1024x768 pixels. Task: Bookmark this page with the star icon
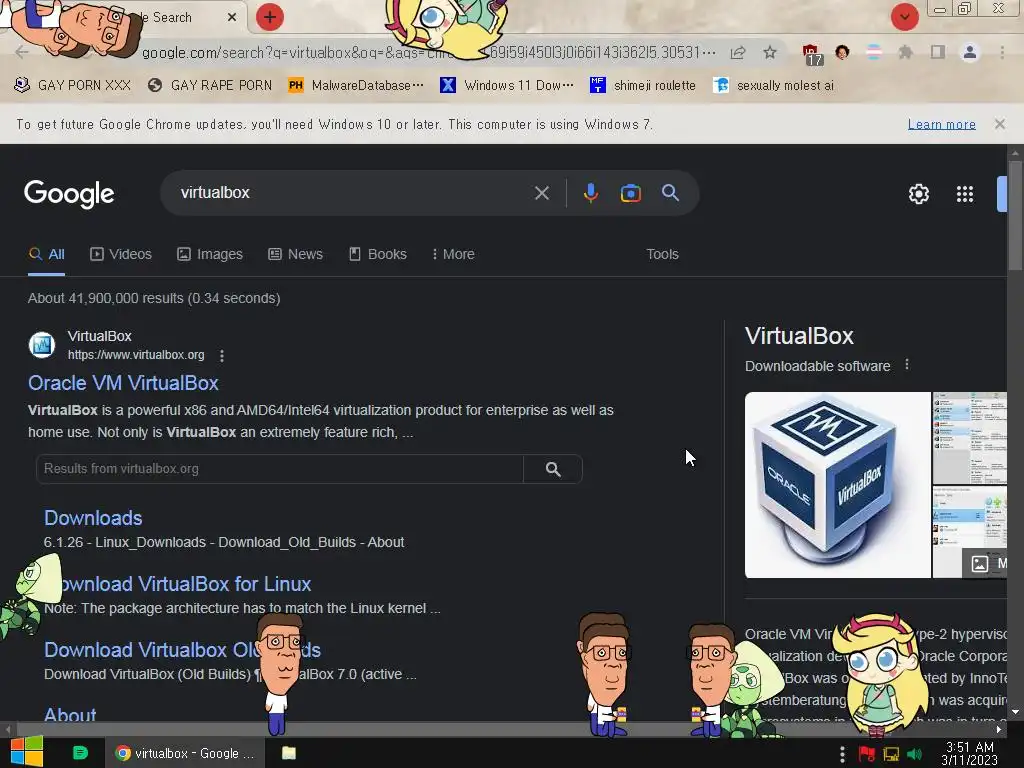(770, 52)
